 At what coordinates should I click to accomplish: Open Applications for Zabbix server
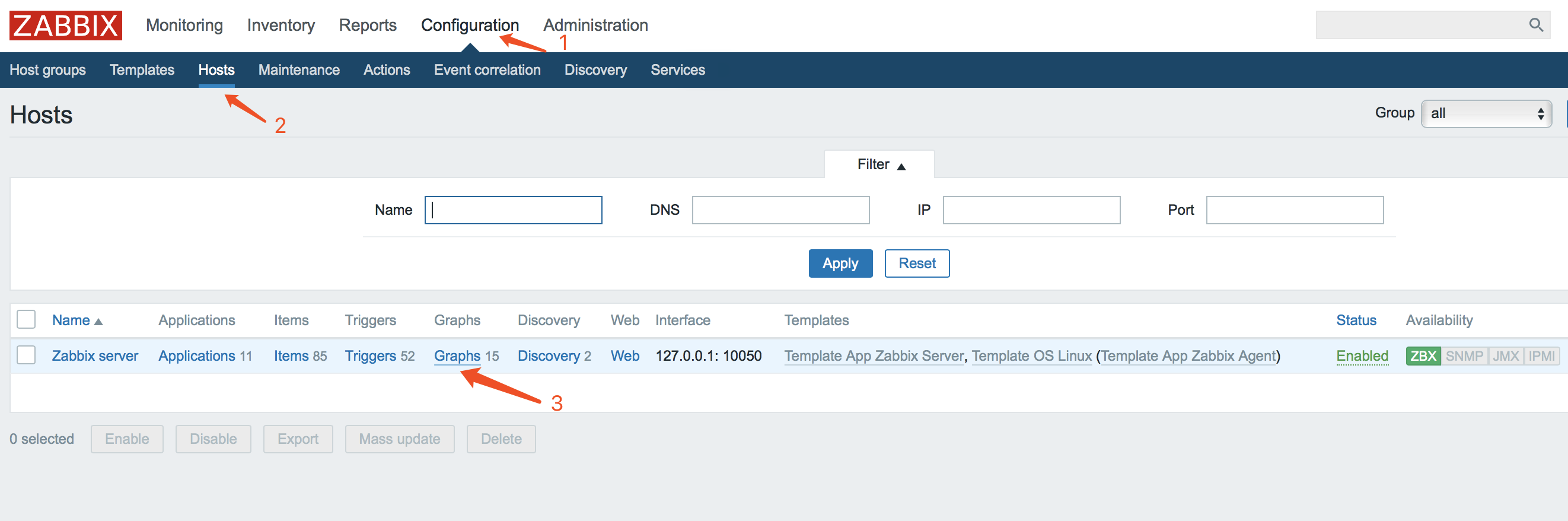pos(197,356)
